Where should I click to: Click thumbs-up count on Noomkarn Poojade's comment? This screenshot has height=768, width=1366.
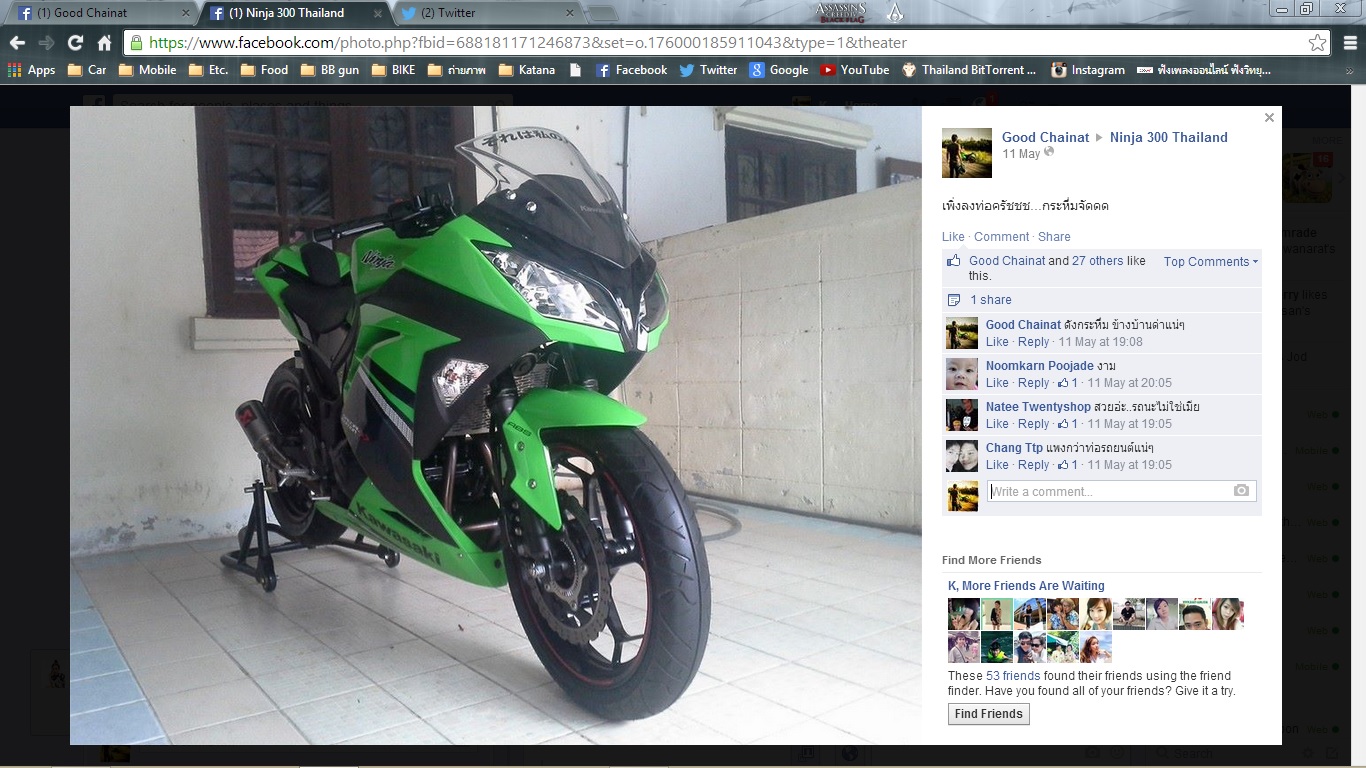tap(1068, 383)
